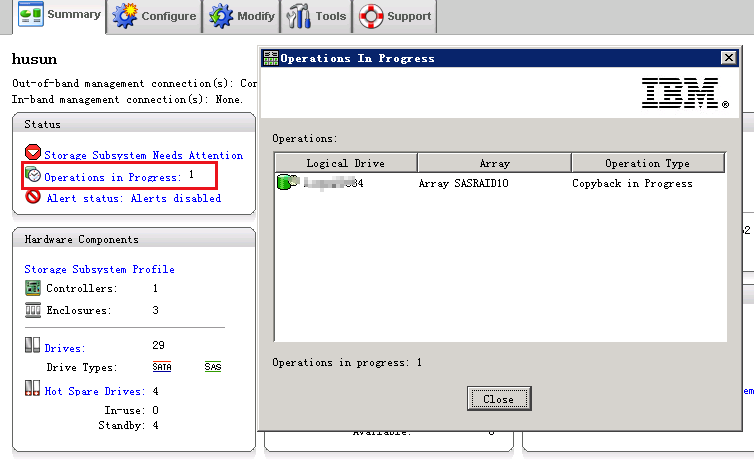Sort by Operation Type column header
754x464 pixels.
pos(647,163)
